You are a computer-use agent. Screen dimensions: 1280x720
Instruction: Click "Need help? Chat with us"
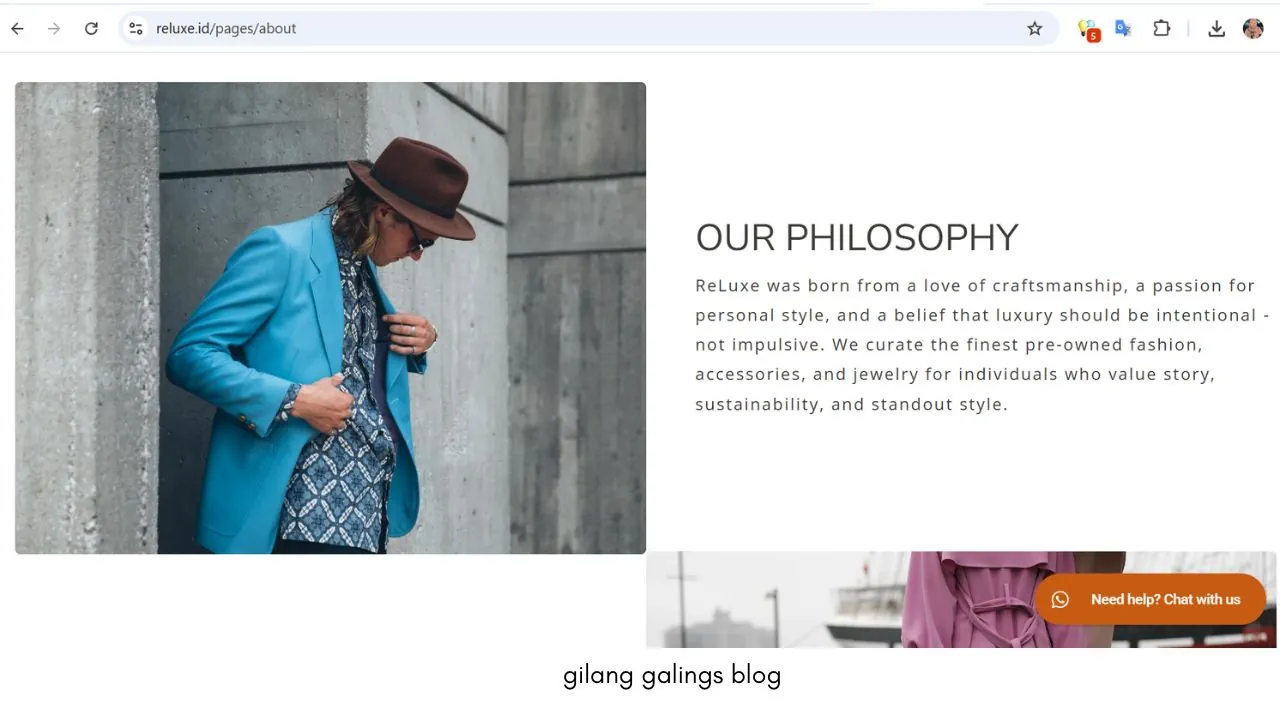(x=1165, y=600)
